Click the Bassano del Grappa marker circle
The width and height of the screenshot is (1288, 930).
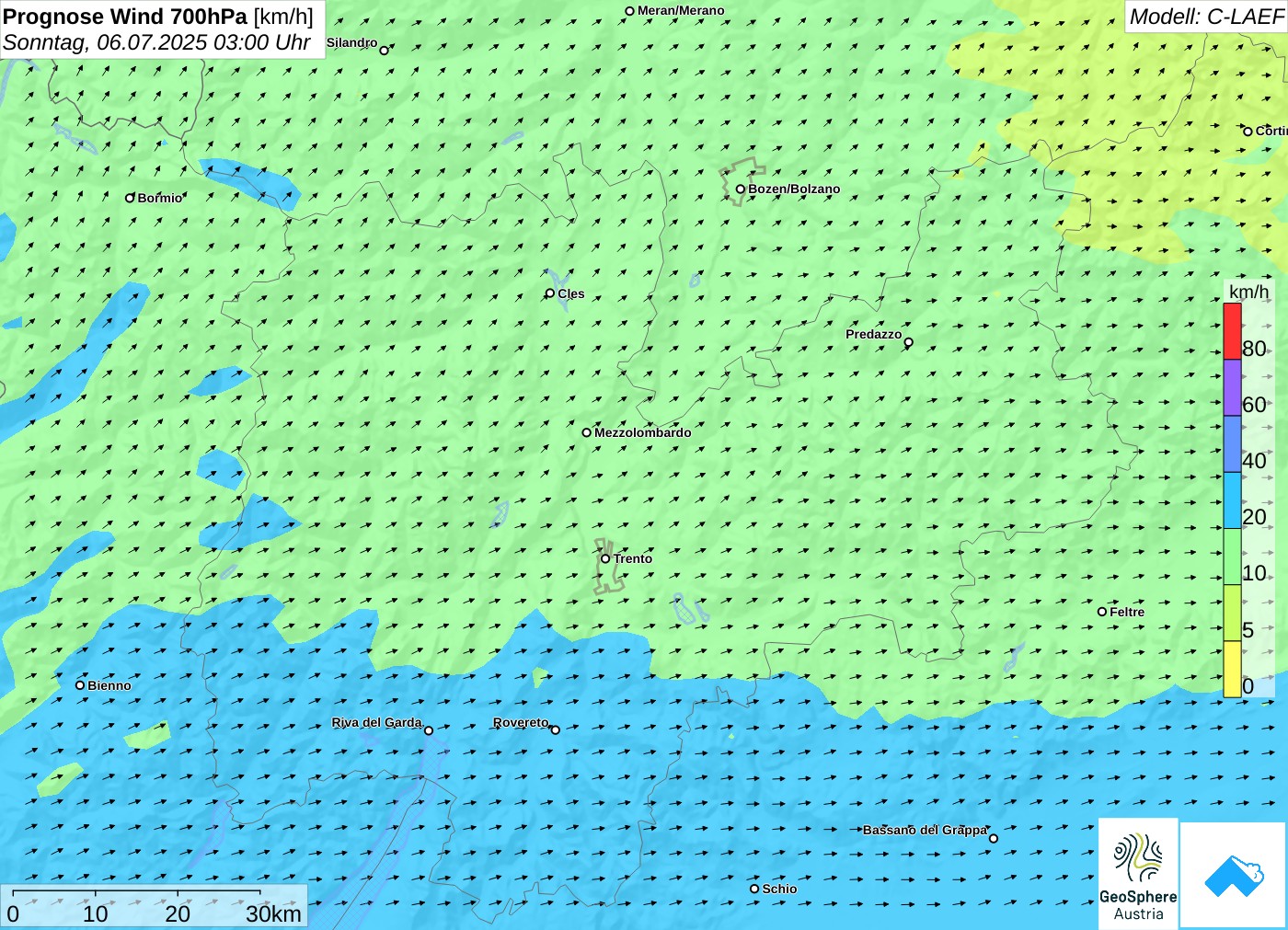click(x=994, y=838)
